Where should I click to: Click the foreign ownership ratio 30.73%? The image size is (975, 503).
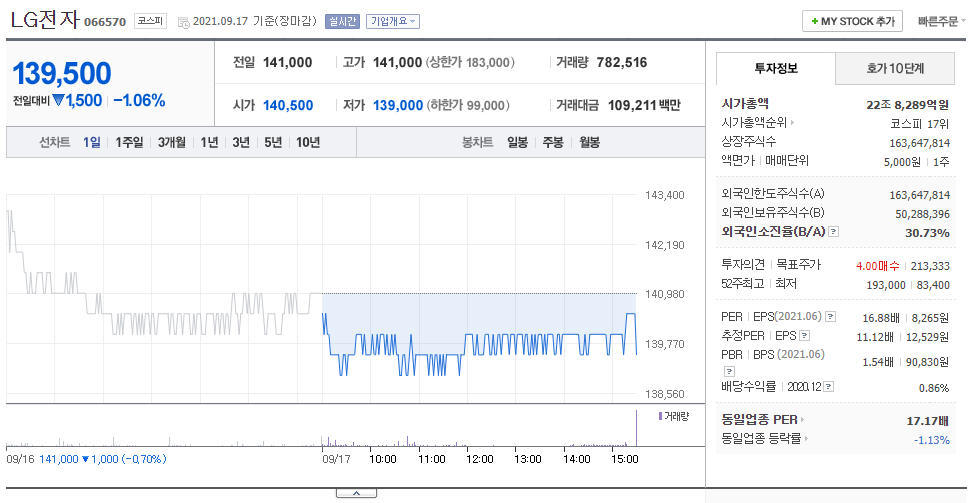point(927,233)
